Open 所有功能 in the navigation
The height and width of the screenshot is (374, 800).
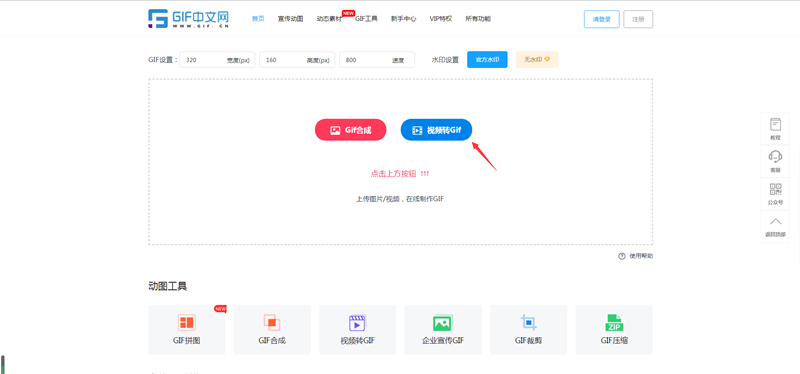(478, 19)
